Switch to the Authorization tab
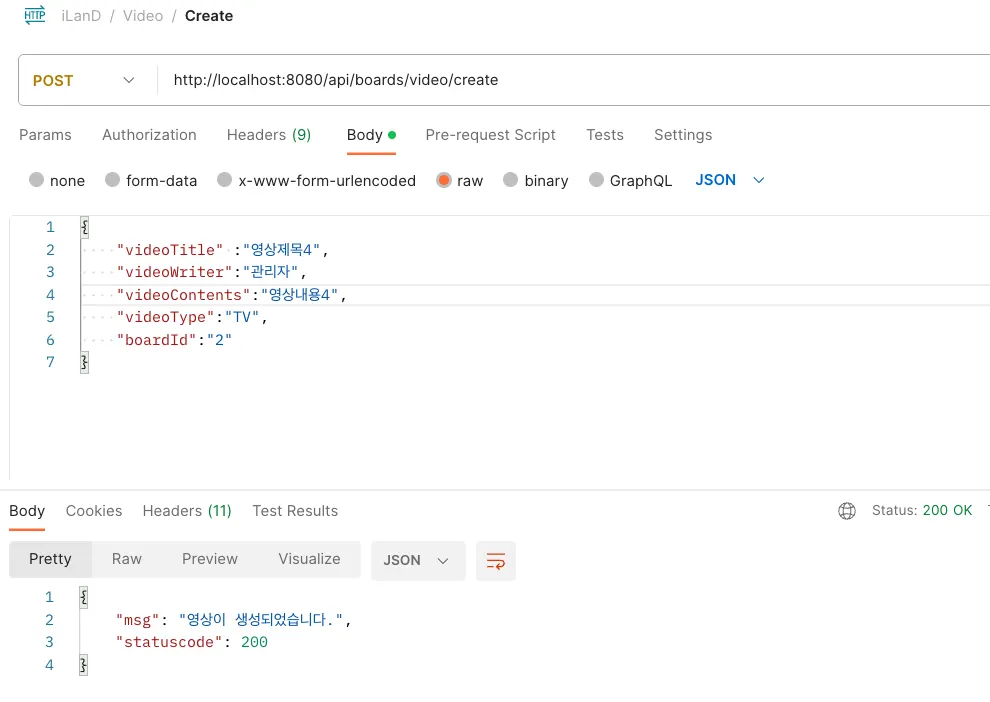 click(149, 135)
